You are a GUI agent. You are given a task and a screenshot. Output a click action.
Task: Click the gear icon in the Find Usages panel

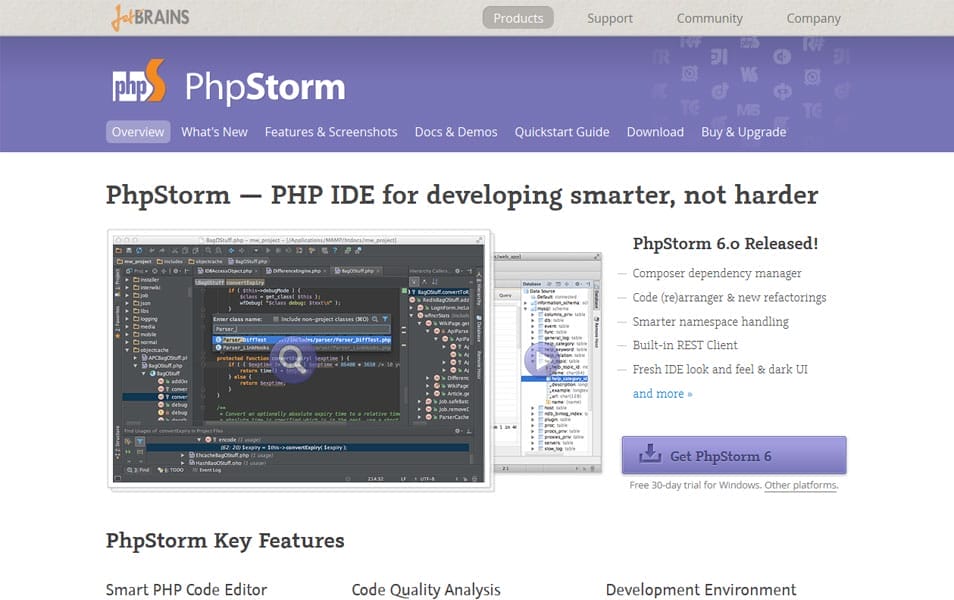pos(457,429)
